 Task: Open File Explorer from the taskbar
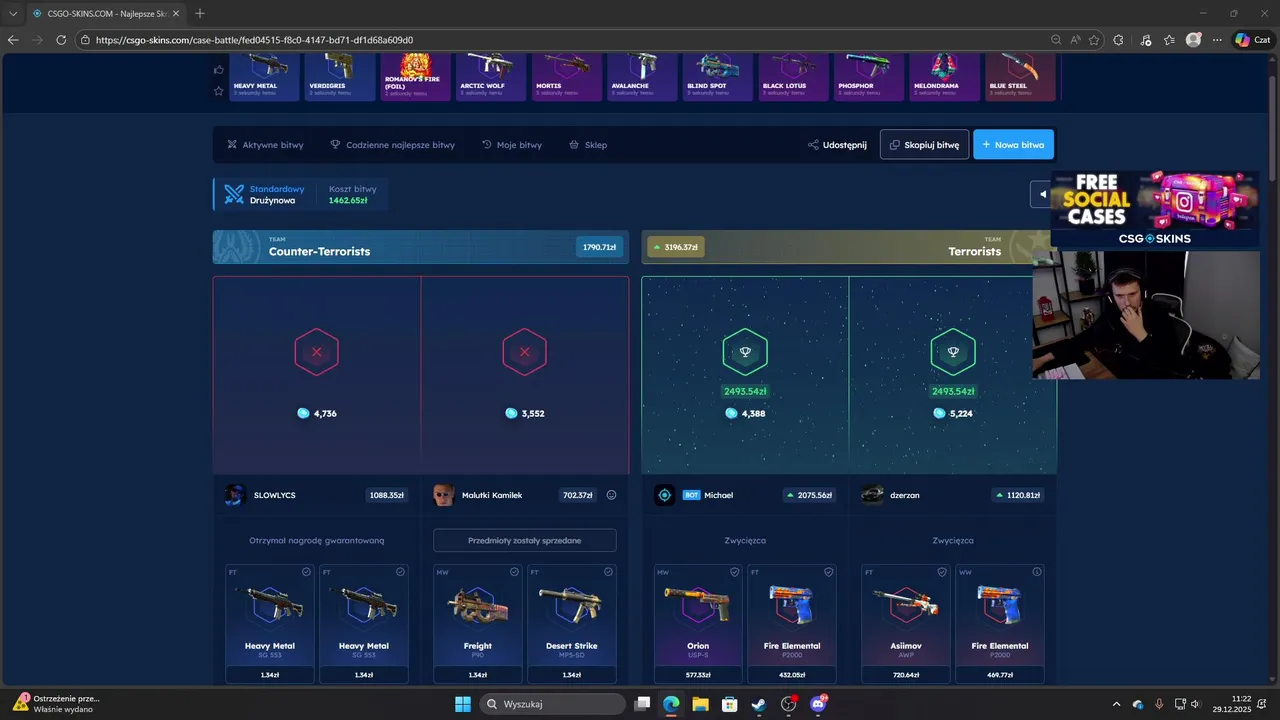[701, 704]
